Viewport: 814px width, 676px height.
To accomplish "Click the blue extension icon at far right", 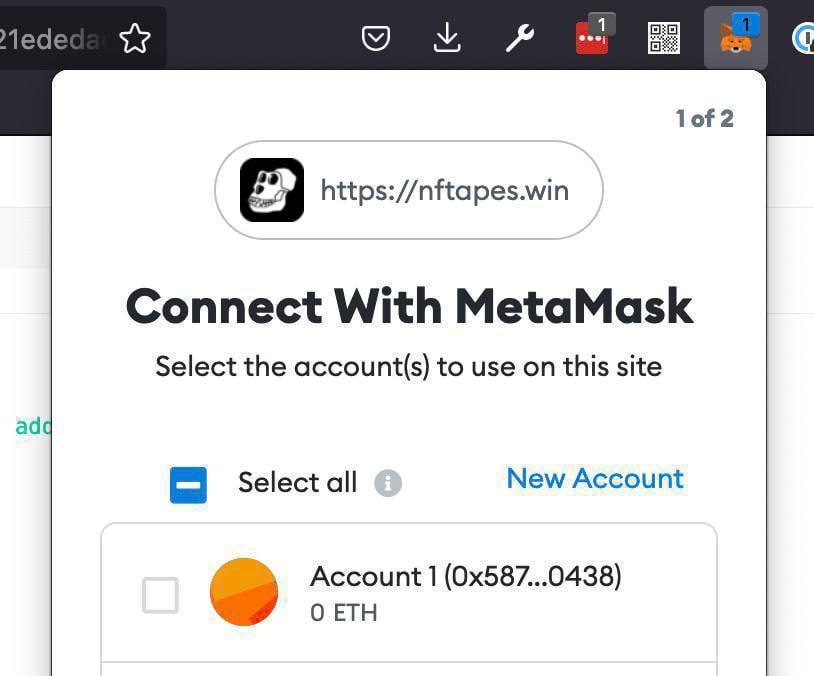I will coord(804,39).
